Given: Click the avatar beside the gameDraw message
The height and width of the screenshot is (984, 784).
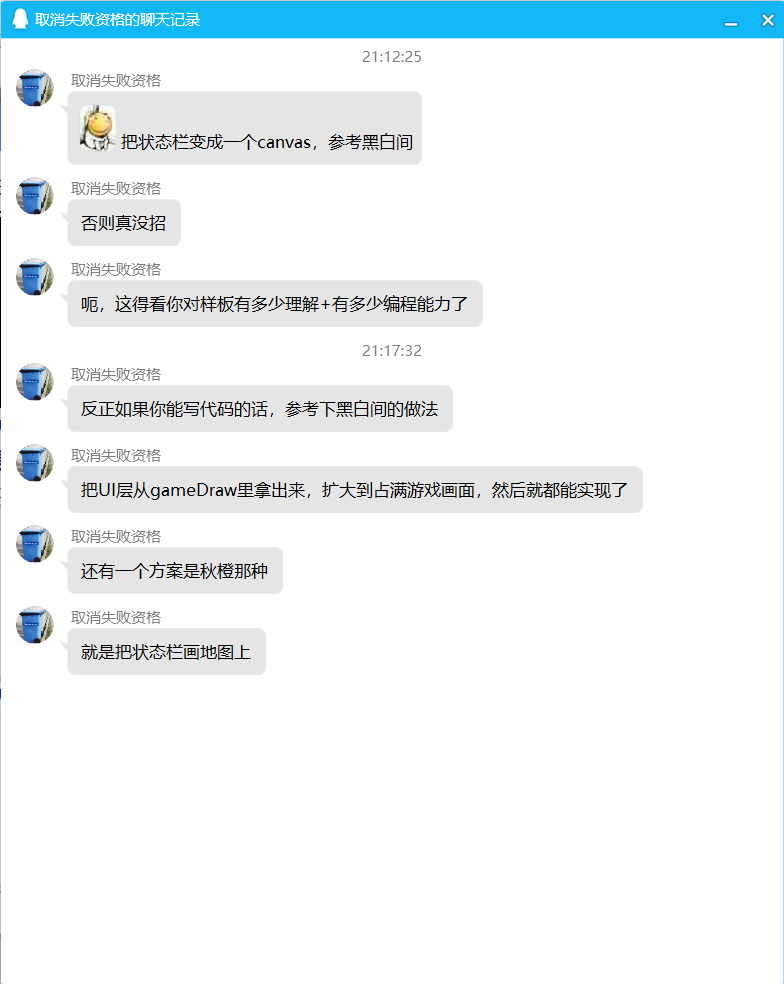Looking at the screenshot, I should (x=35, y=463).
